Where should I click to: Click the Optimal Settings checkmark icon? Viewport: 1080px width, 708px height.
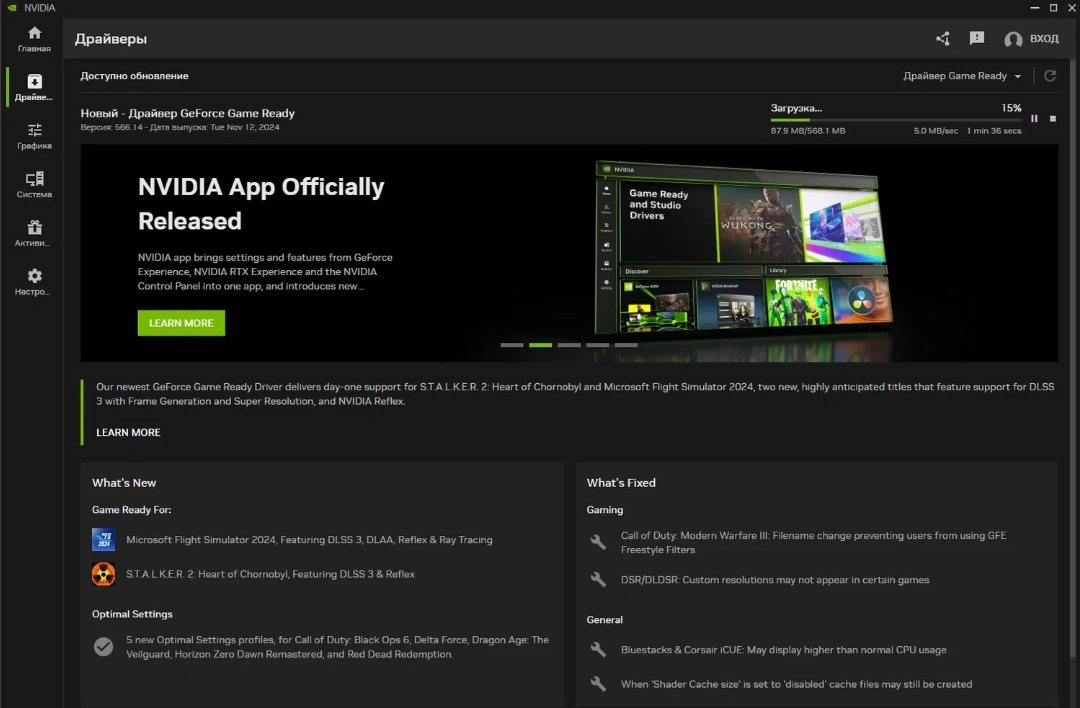103,647
